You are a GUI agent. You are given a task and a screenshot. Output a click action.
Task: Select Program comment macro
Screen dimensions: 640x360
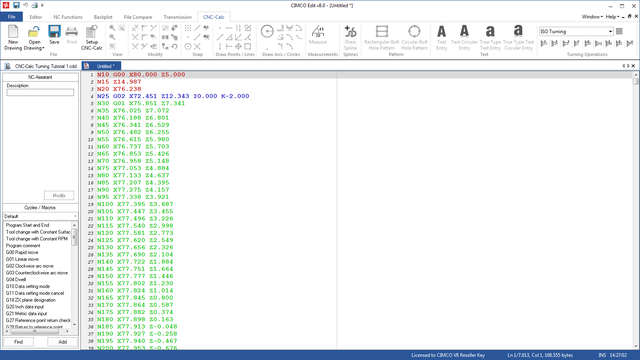click(23, 246)
